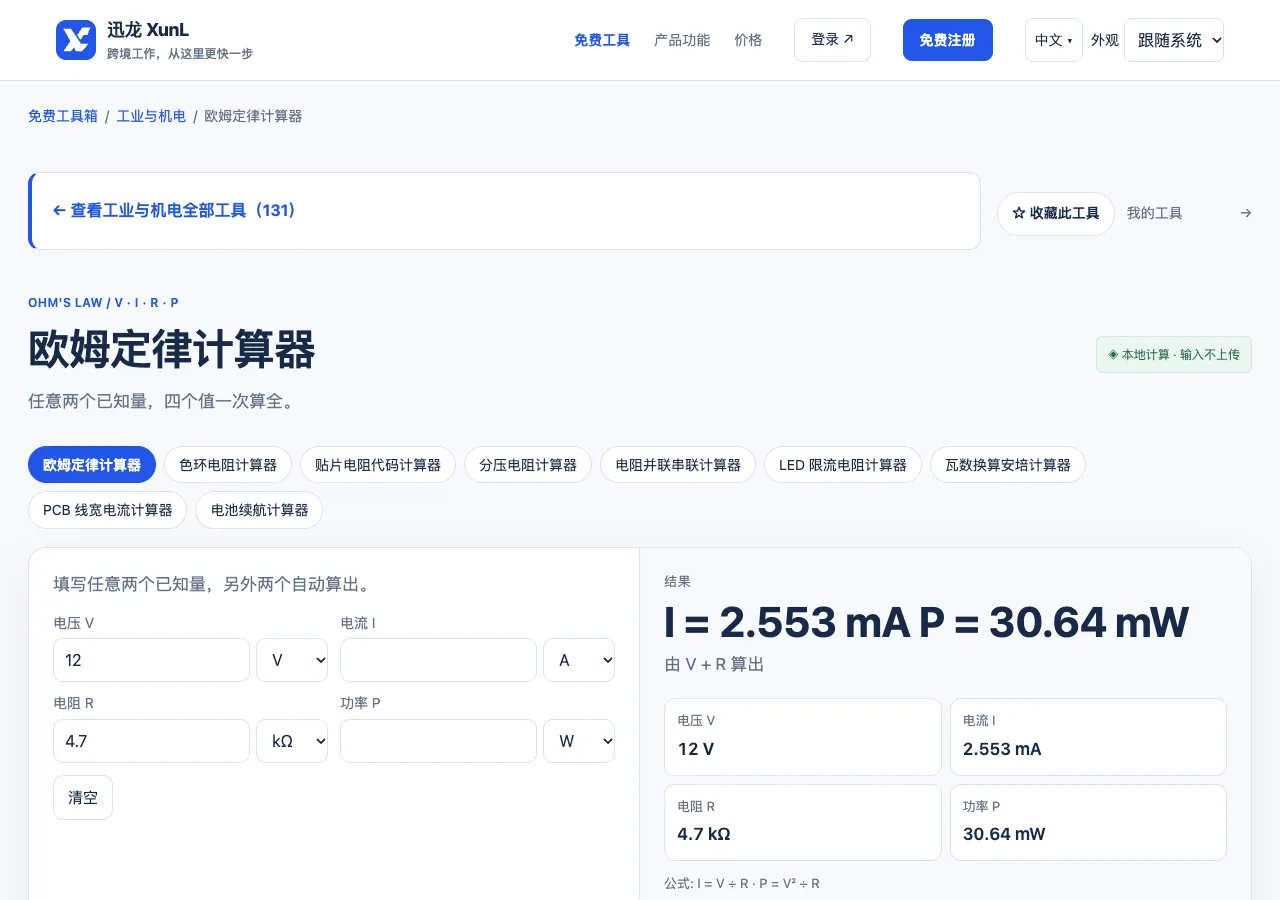Follow the 免费工具箱 breadcrumb link
Screen dimensions: 1280x900
63,116
